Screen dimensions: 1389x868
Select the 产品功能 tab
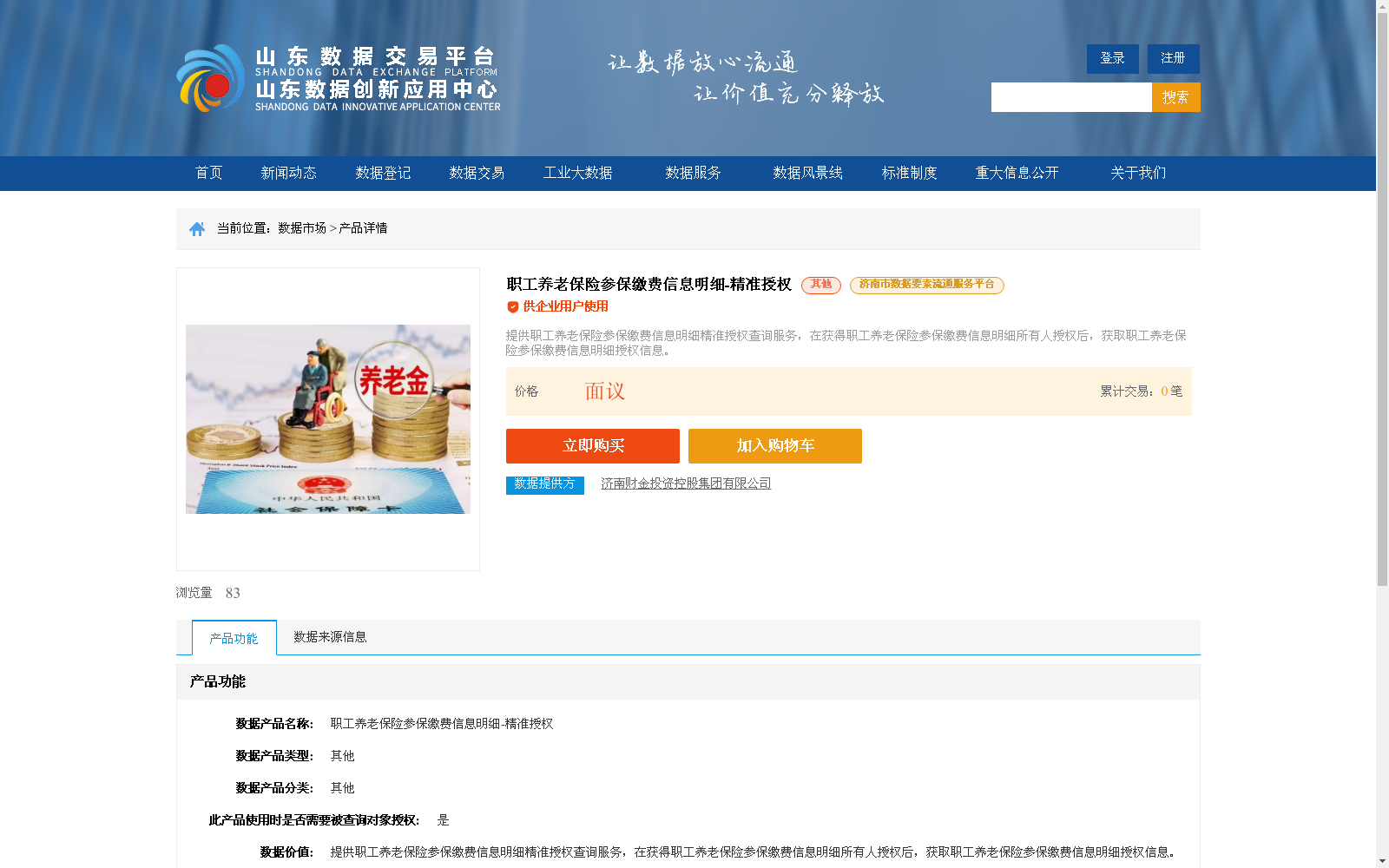234,638
